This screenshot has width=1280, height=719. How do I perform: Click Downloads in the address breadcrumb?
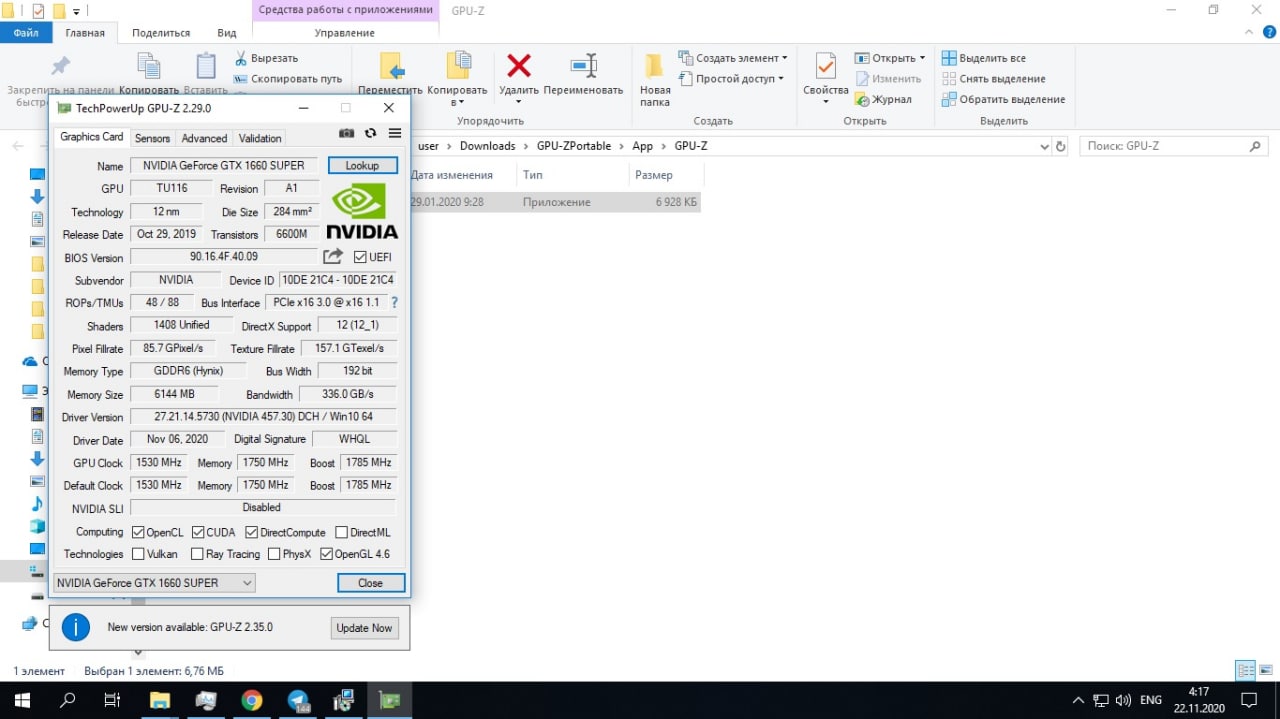click(x=487, y=146)
